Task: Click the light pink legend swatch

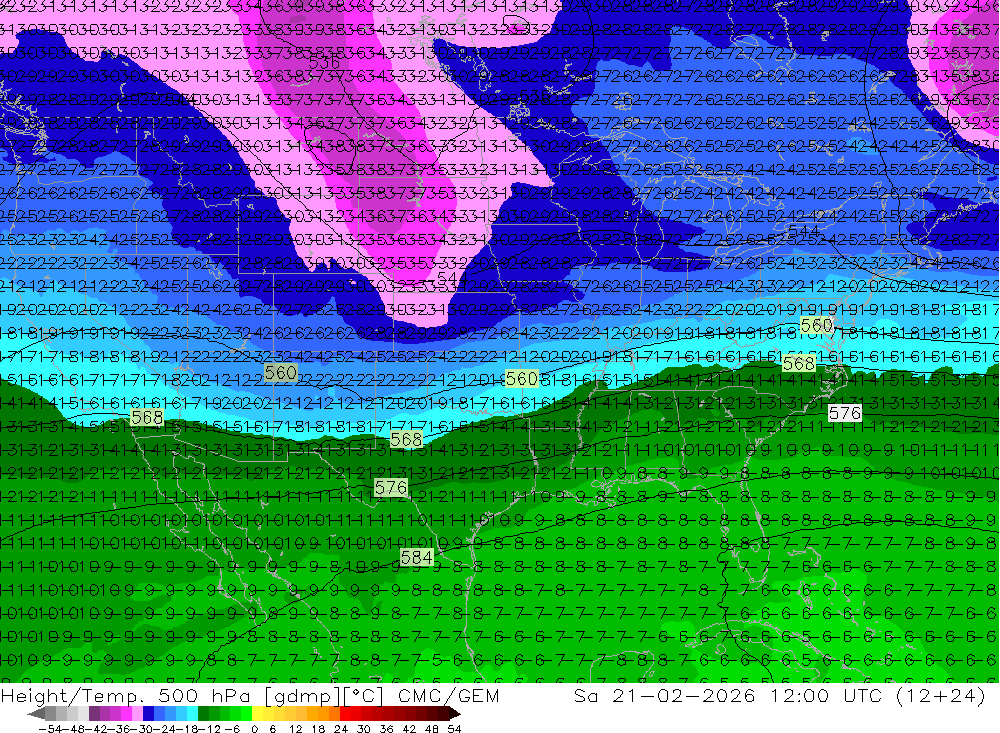Action: 137,714
